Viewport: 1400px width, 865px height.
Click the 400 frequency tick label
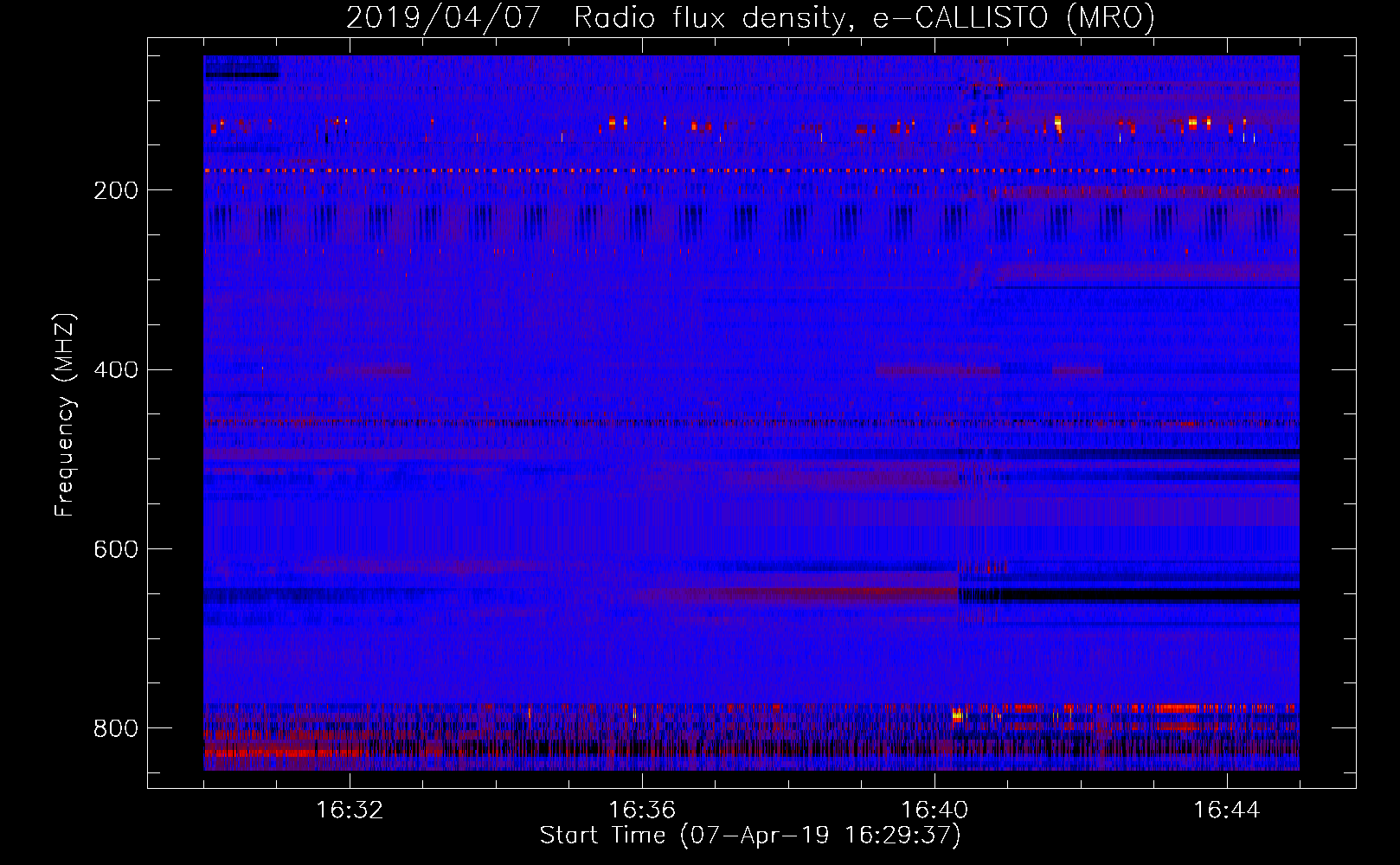pyautogui.click(x=115, y=370)
